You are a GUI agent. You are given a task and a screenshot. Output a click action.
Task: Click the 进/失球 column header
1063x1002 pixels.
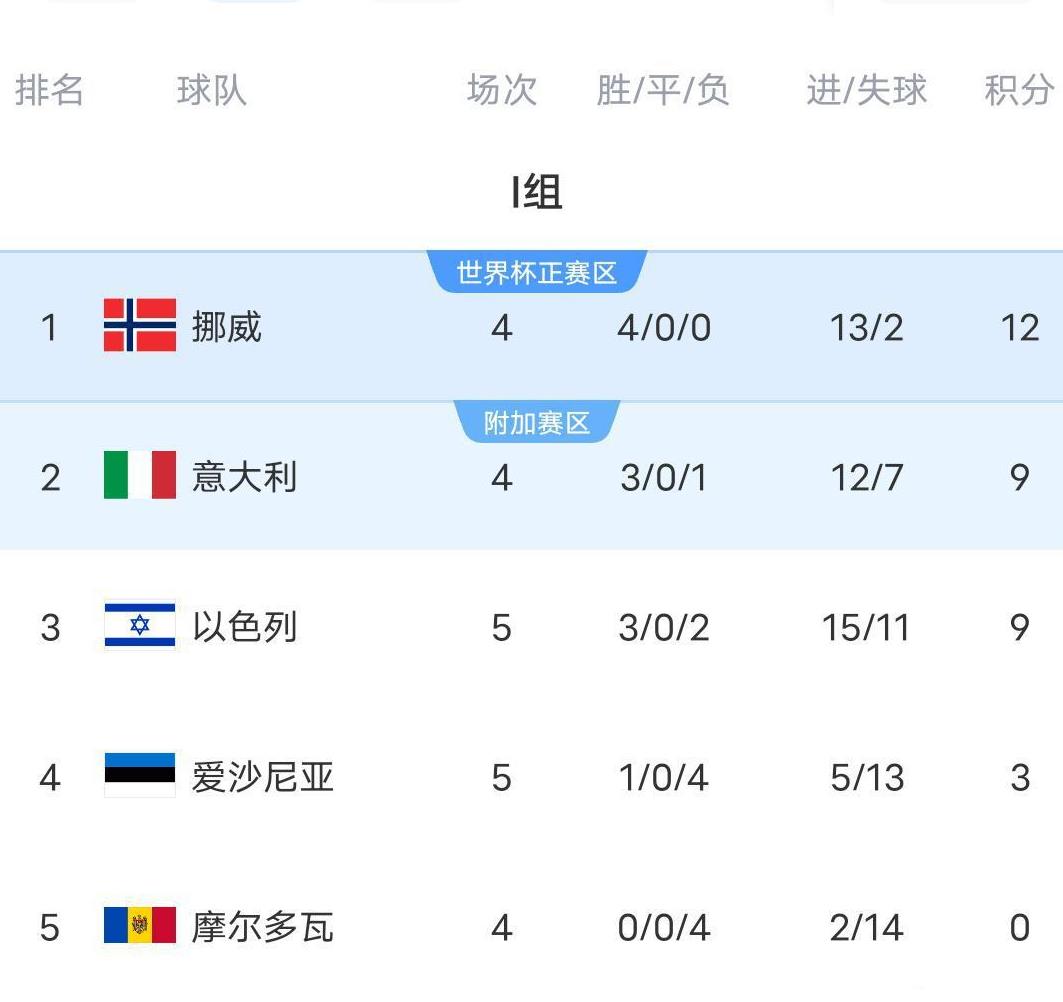click(866, 91)
